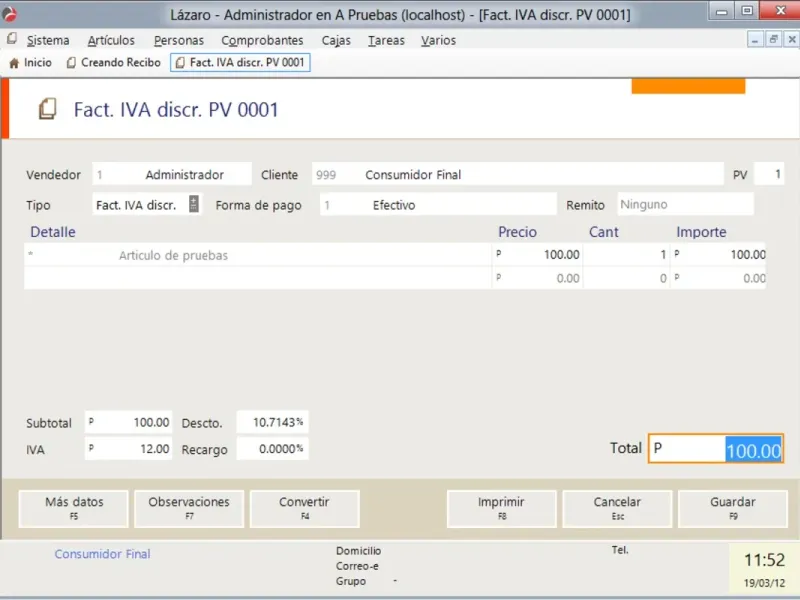The width and height of the screenshot is (800, 600).
Task: Click the IVA field 12.00
Action: [128, 448]
